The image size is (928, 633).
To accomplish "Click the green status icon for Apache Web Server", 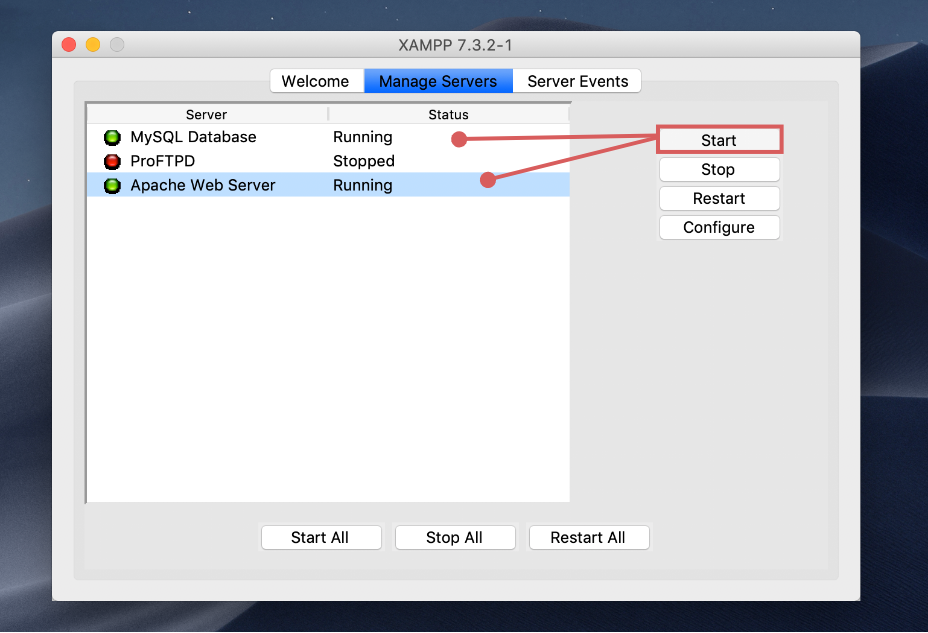I will point(112,185).
